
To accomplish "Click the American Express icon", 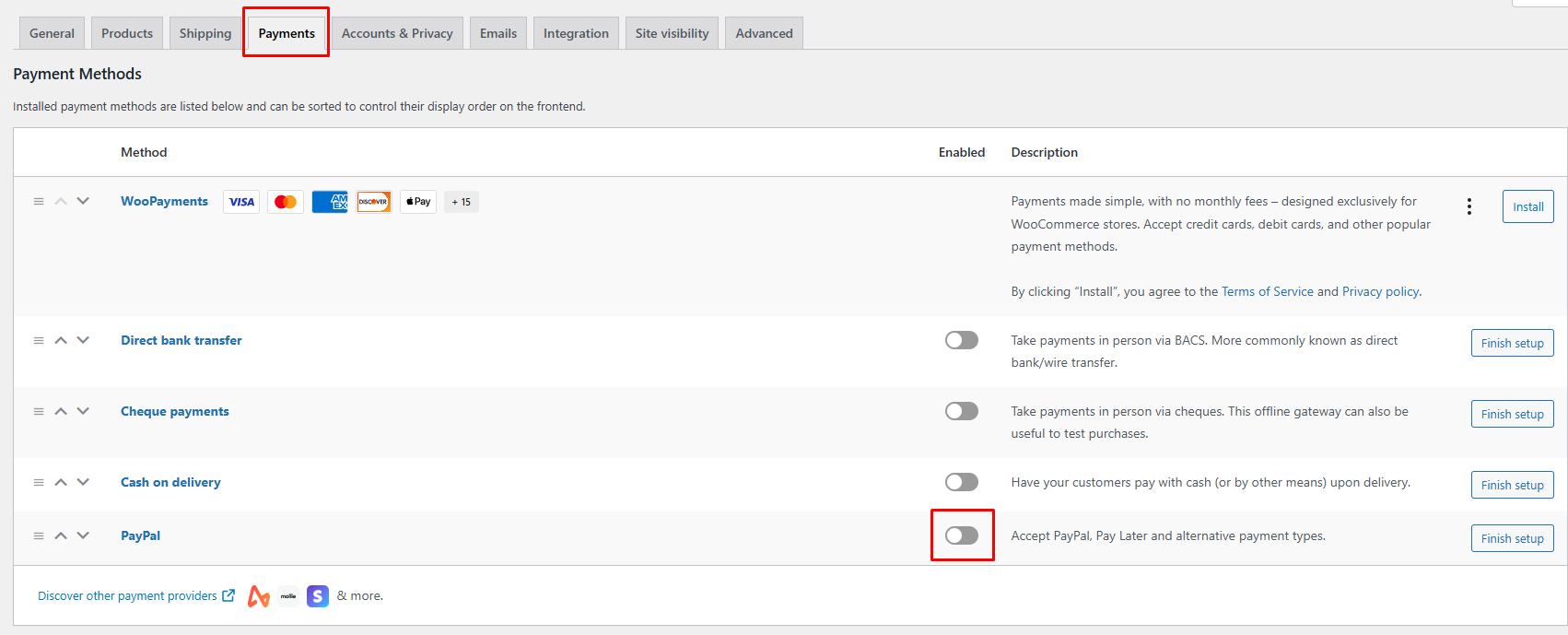I will (x=330, y=202).
